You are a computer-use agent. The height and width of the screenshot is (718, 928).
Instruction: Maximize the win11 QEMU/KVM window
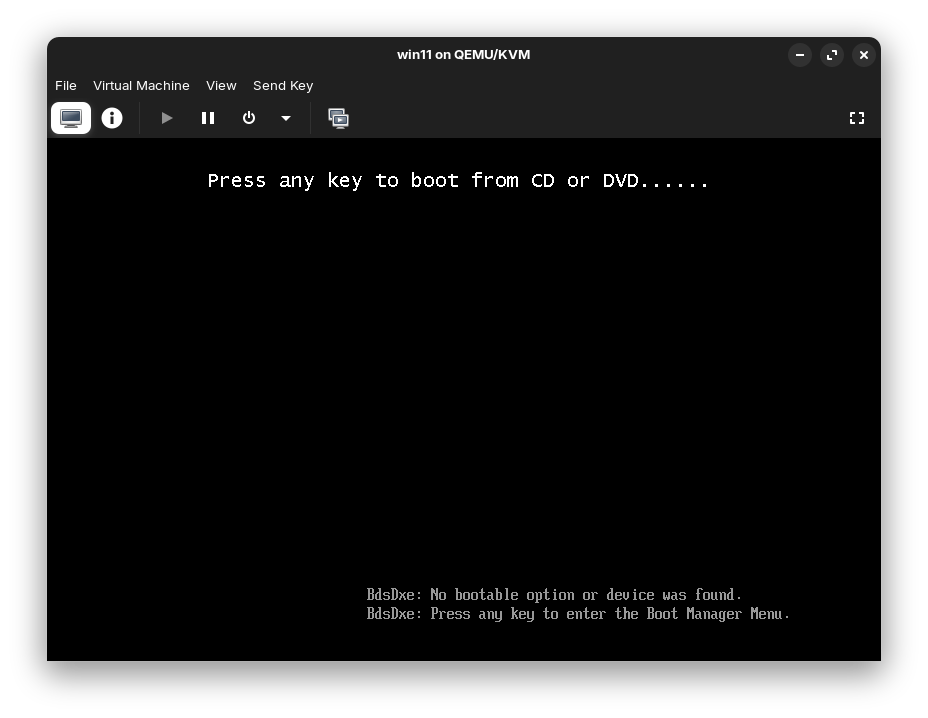832,55
